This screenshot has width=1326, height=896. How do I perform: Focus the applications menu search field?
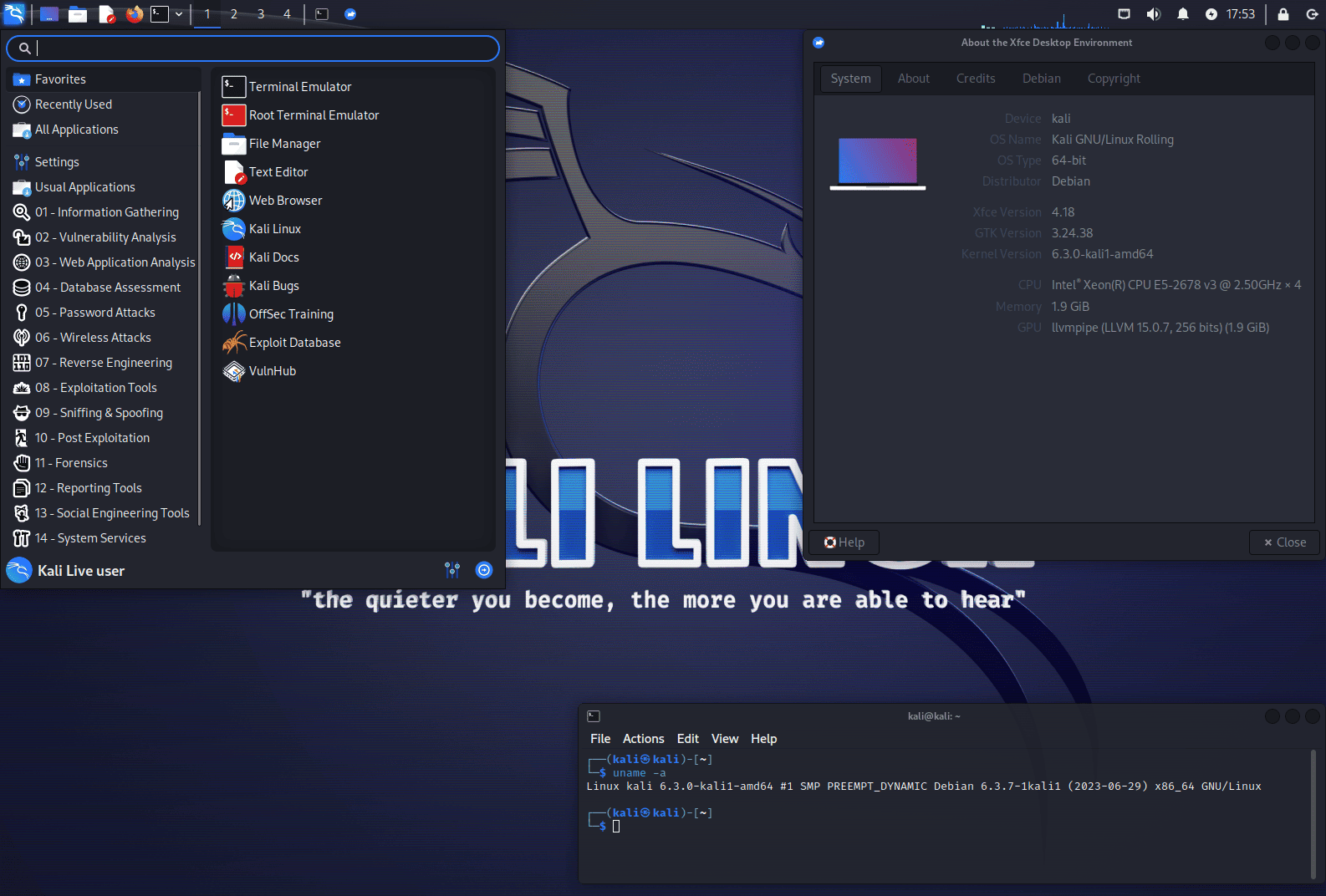pyautogui.click(x=252, y=48)
